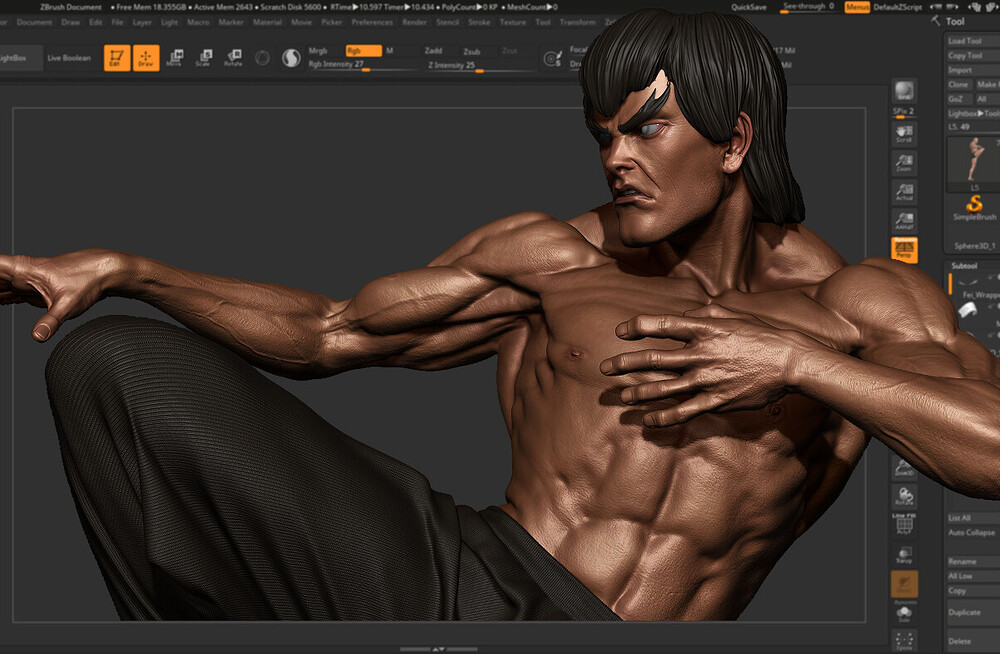Select the Scale transform tool
The width and height of the screenshot is (1000, 654).
(x=203, y=58)
